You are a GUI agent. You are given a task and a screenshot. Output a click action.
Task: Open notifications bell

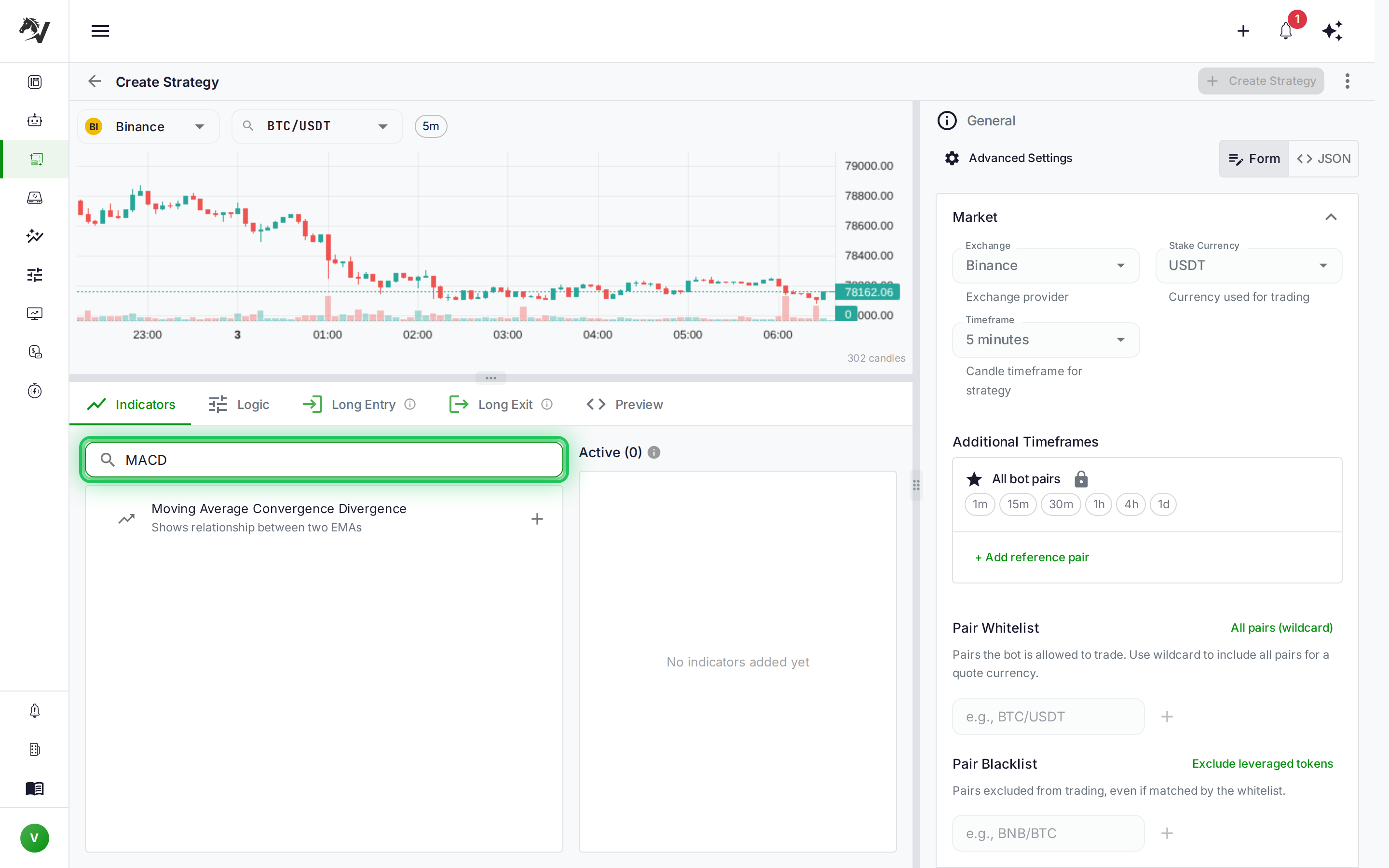point(1286,31)
